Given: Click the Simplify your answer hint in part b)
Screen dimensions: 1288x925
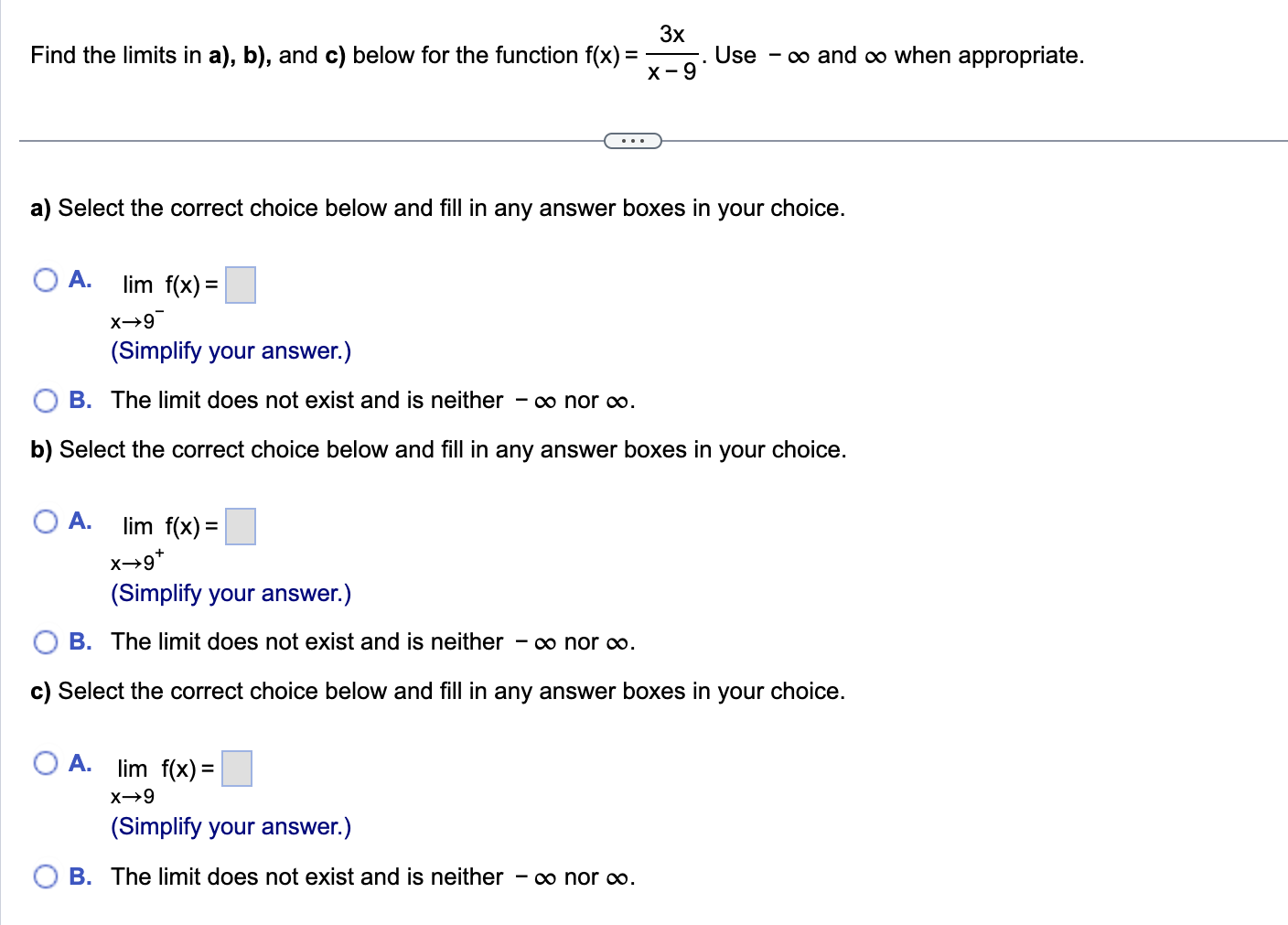Looking at the screenshot, I should (230, 593).
